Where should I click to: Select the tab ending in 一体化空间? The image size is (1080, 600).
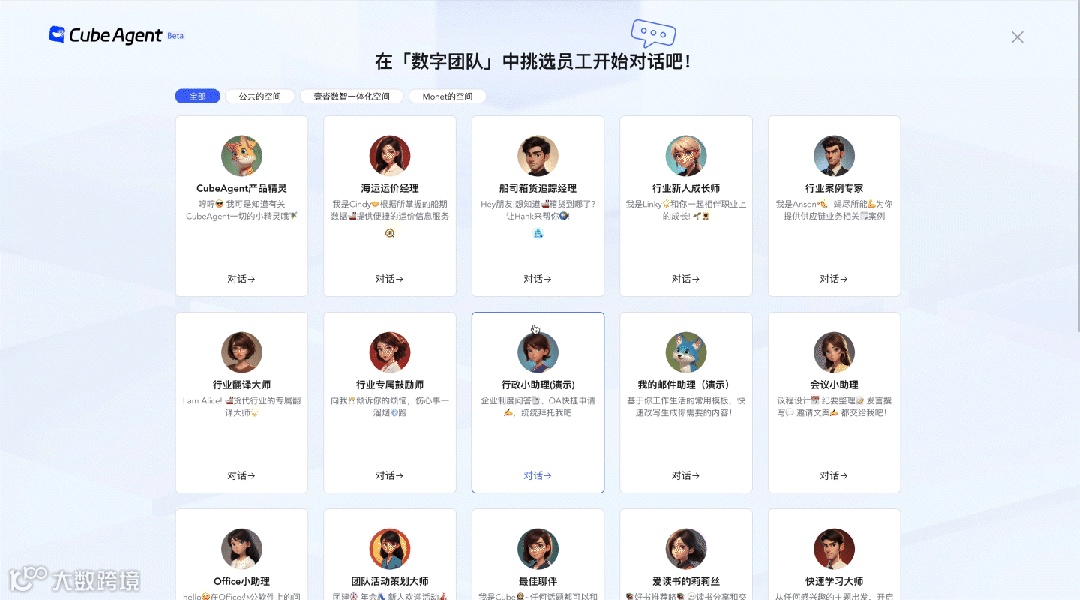pos(351,96)
